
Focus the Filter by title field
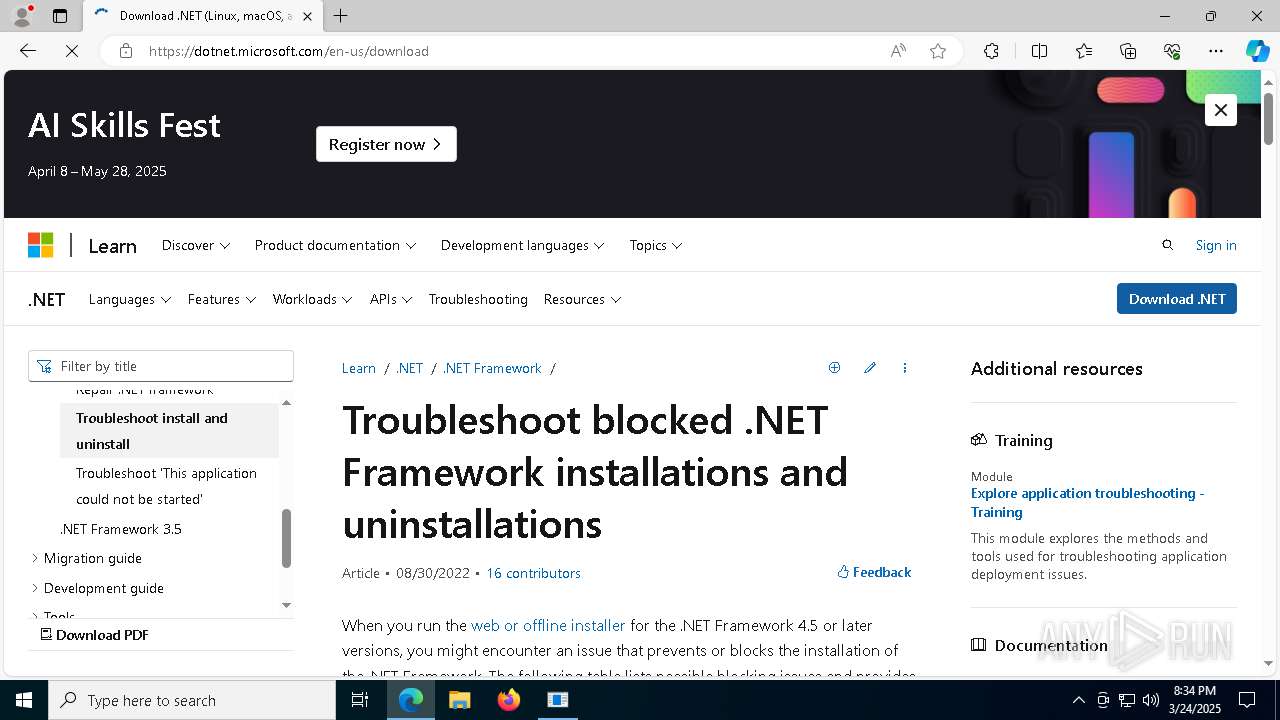click(x=161, y=366)
